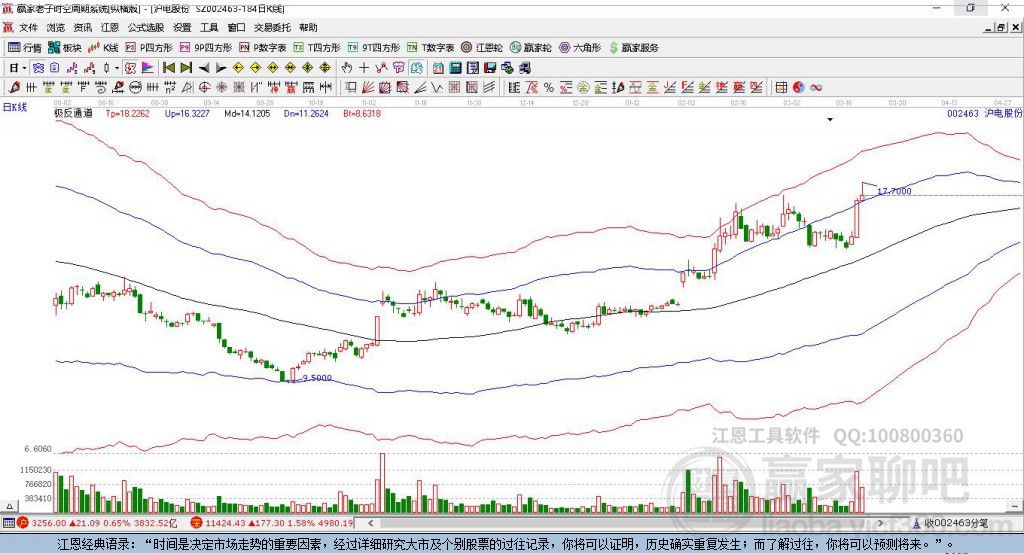
Task: Open the 交易委托 menu
Action: 272,27
